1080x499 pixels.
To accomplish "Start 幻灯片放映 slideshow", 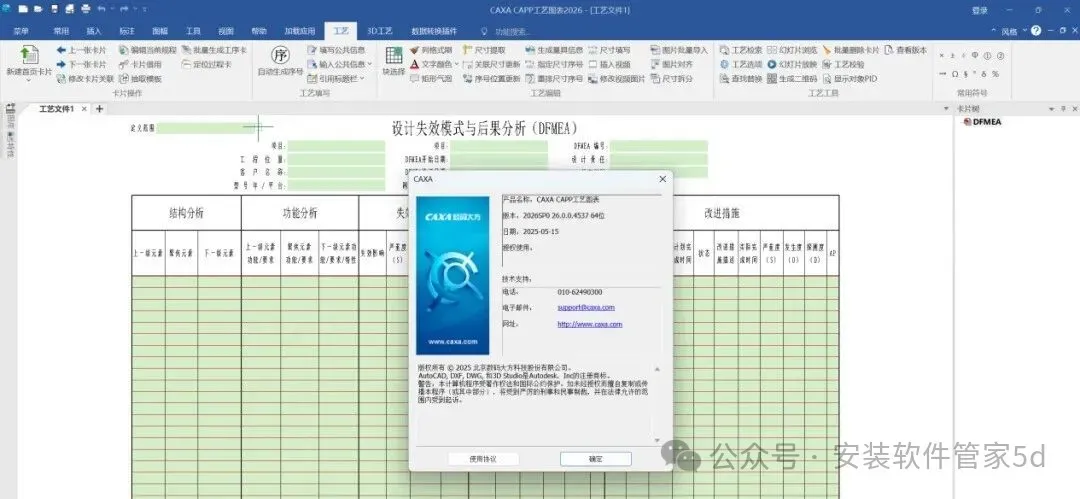I will pyautogui.click(x=792, y=64).
